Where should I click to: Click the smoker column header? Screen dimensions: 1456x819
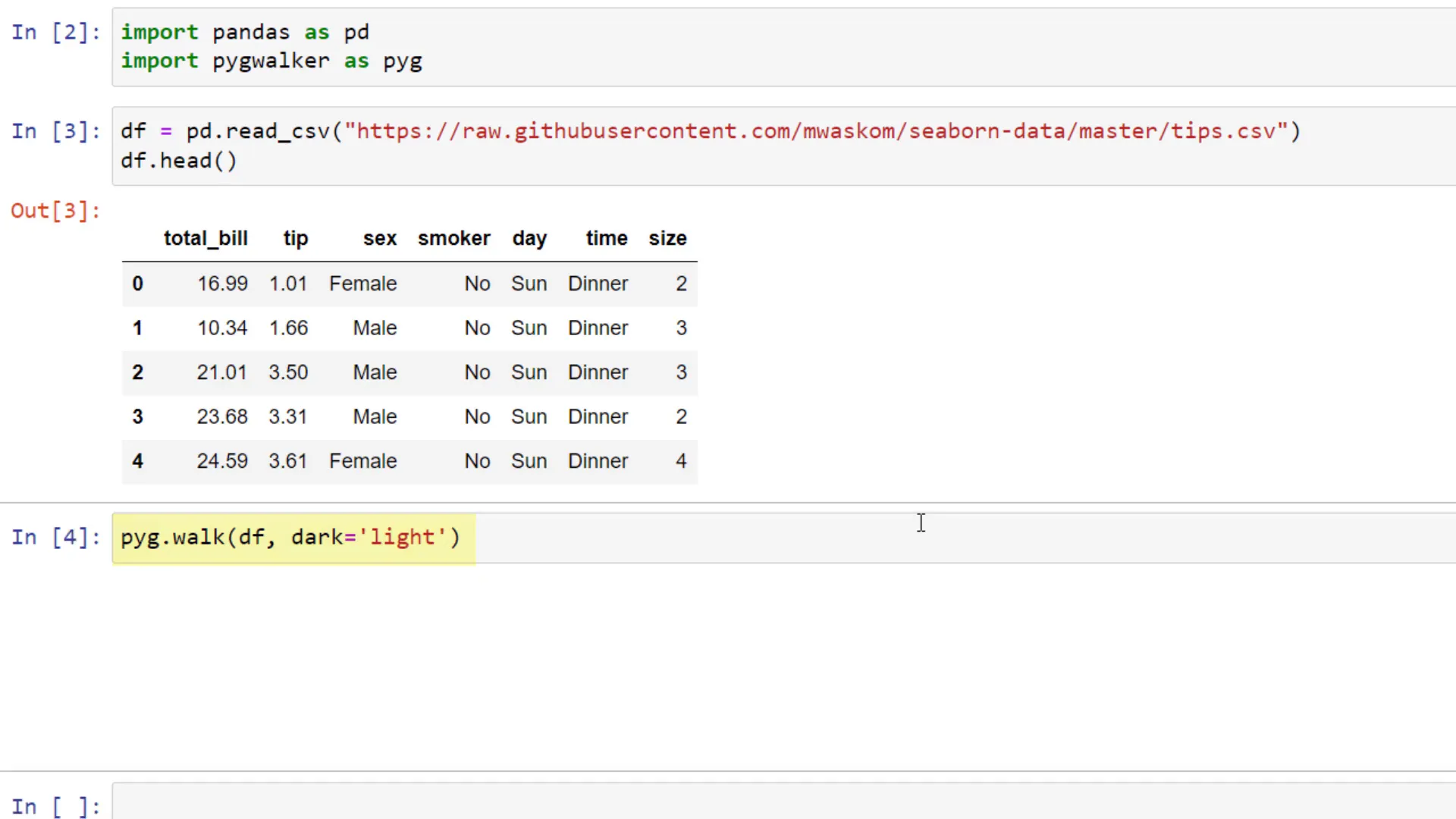click(x=453, y=238)
